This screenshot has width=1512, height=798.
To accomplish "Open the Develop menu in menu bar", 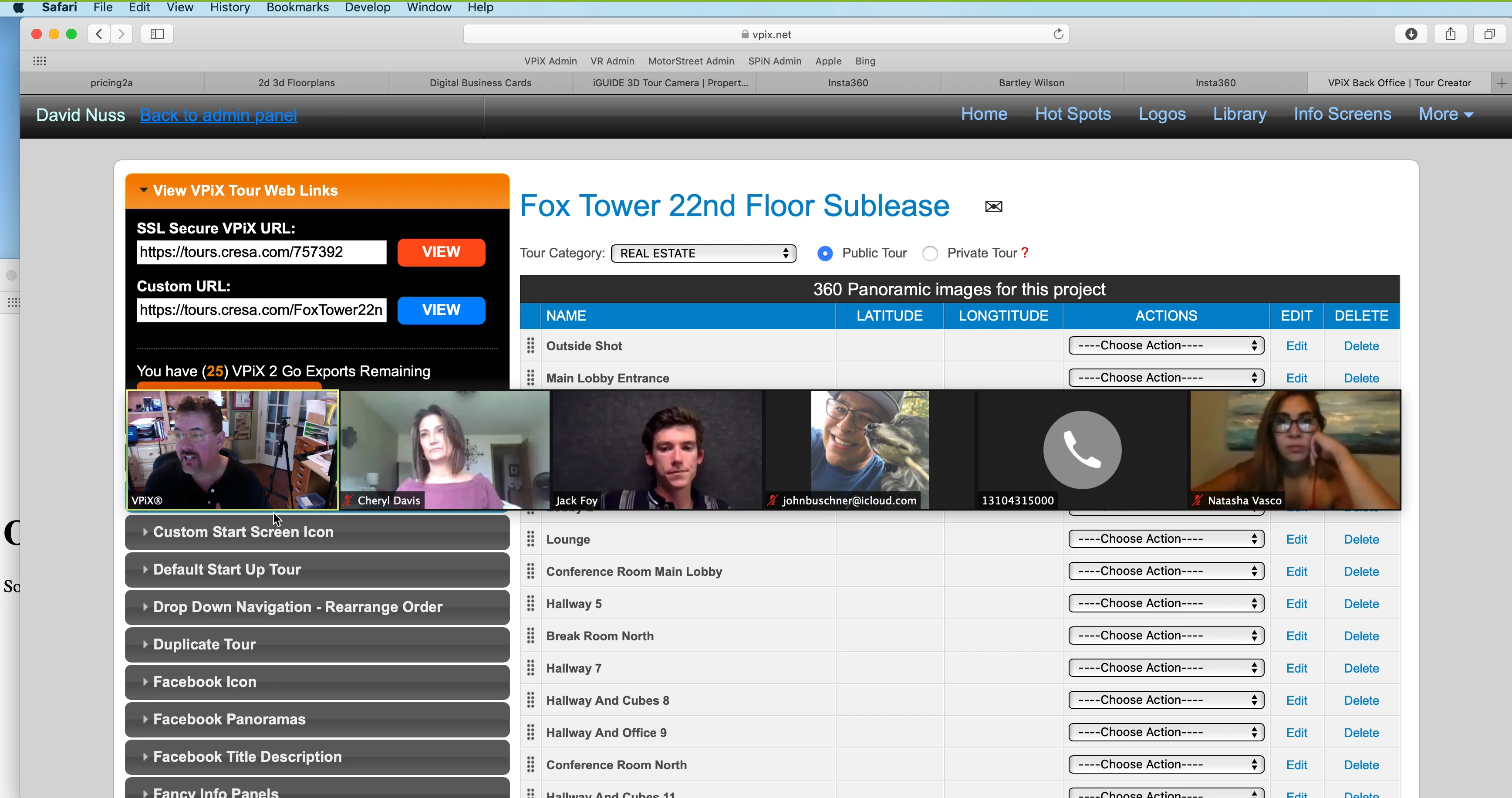I will tap(368, 8).
